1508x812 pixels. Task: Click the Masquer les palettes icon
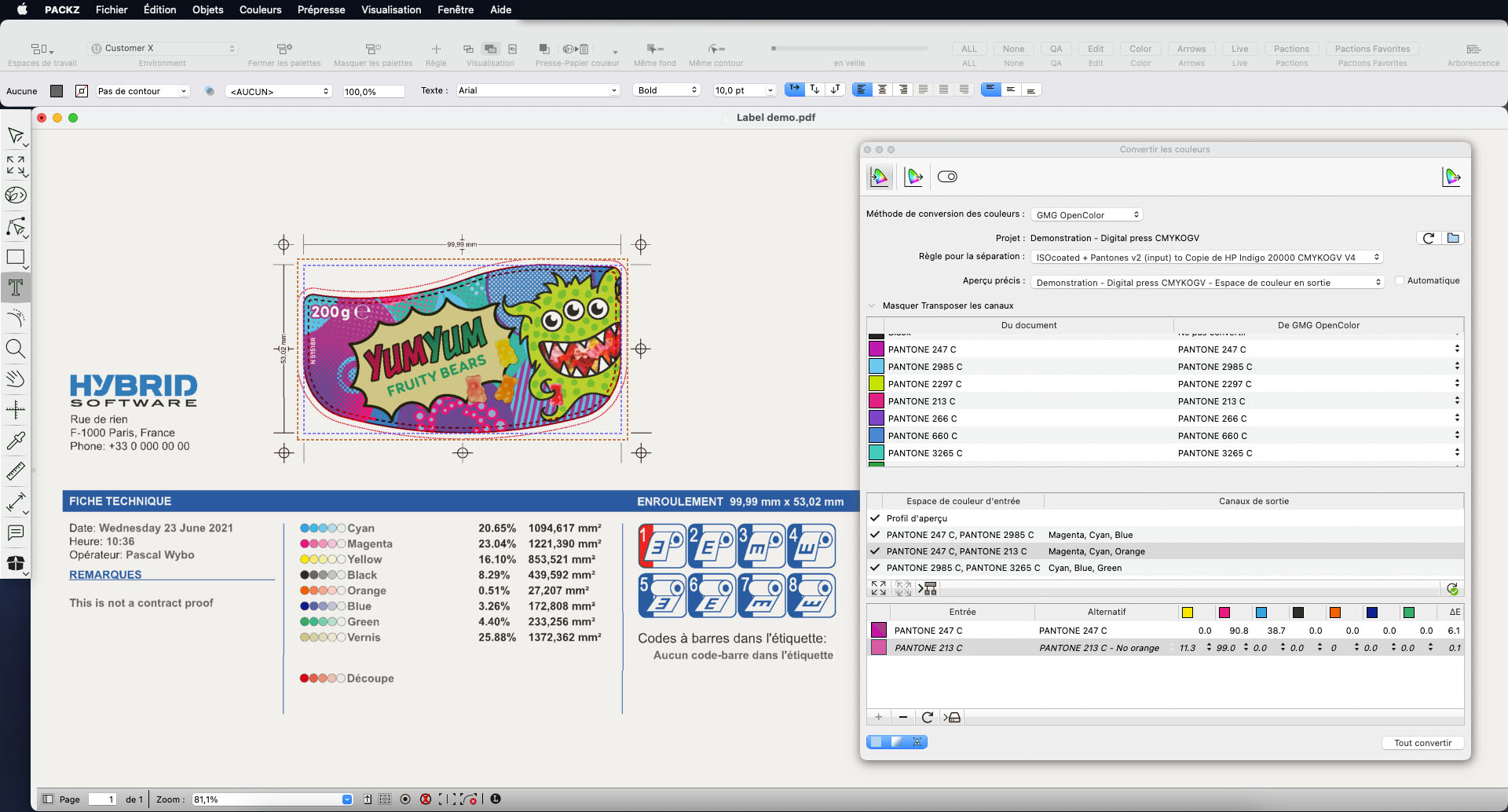coord(373,49)
